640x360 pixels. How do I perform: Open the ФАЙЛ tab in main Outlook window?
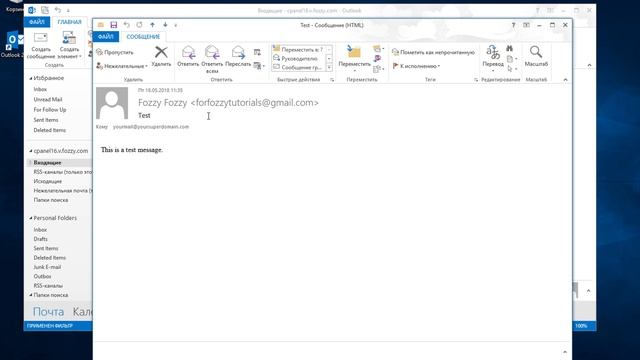(37, 22)
